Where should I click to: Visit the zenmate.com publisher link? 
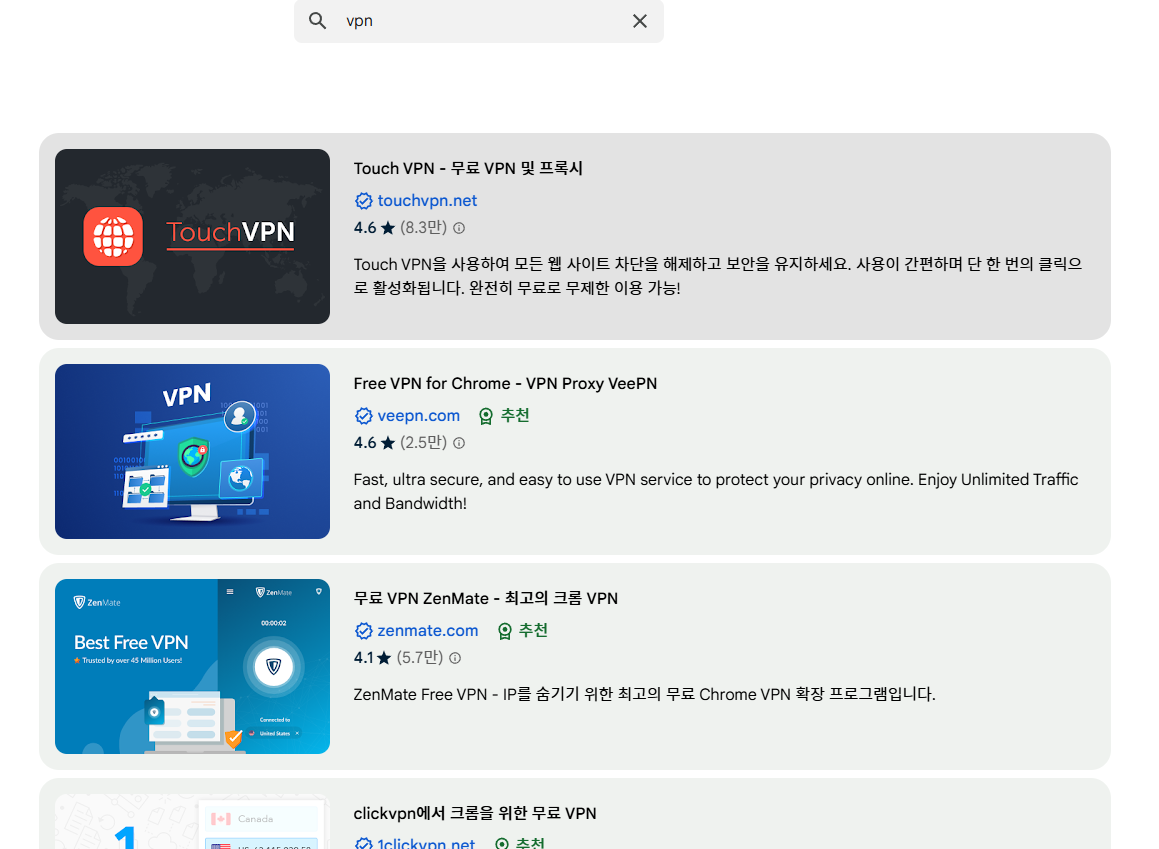(428, 631)
